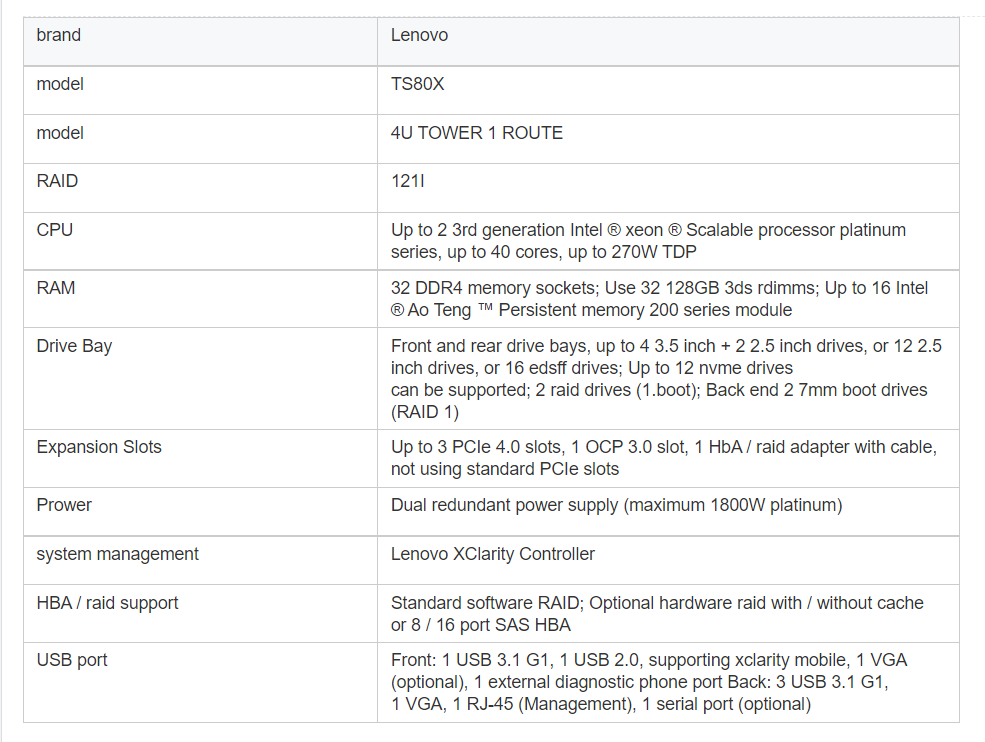Select the "system management" label cell
The height and width of the screenshot is (742, 985).
coord(117,554)
